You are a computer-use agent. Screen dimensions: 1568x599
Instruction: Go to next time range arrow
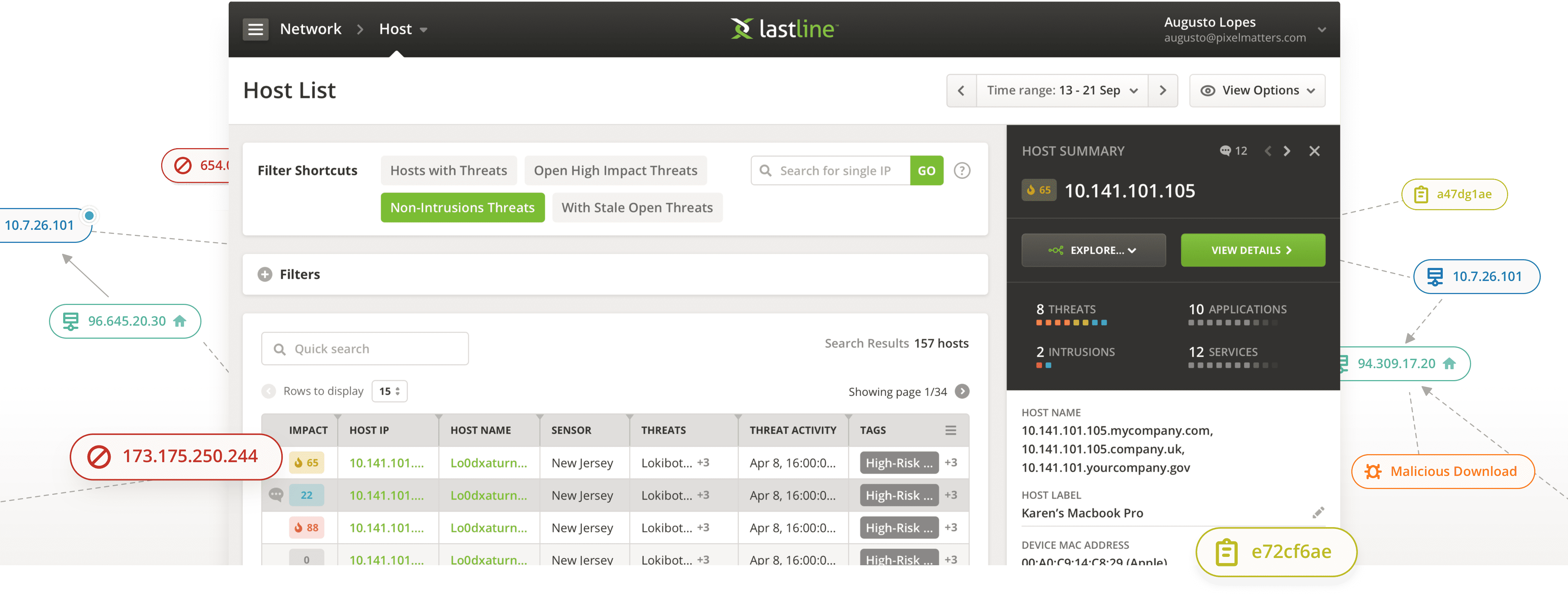tap(1163, 91)
